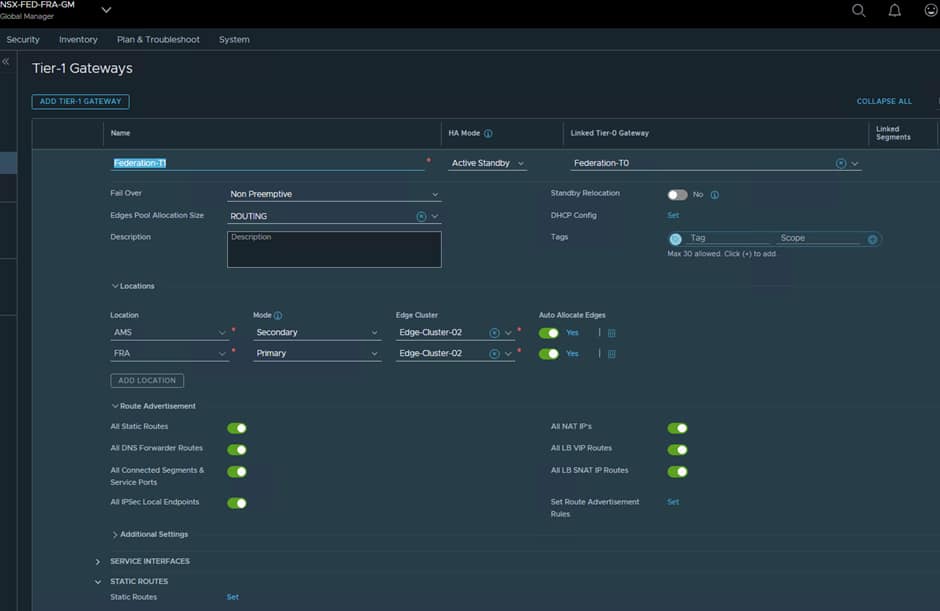
Task: Click the Linked Segments column header
Action: coord(893,133)
